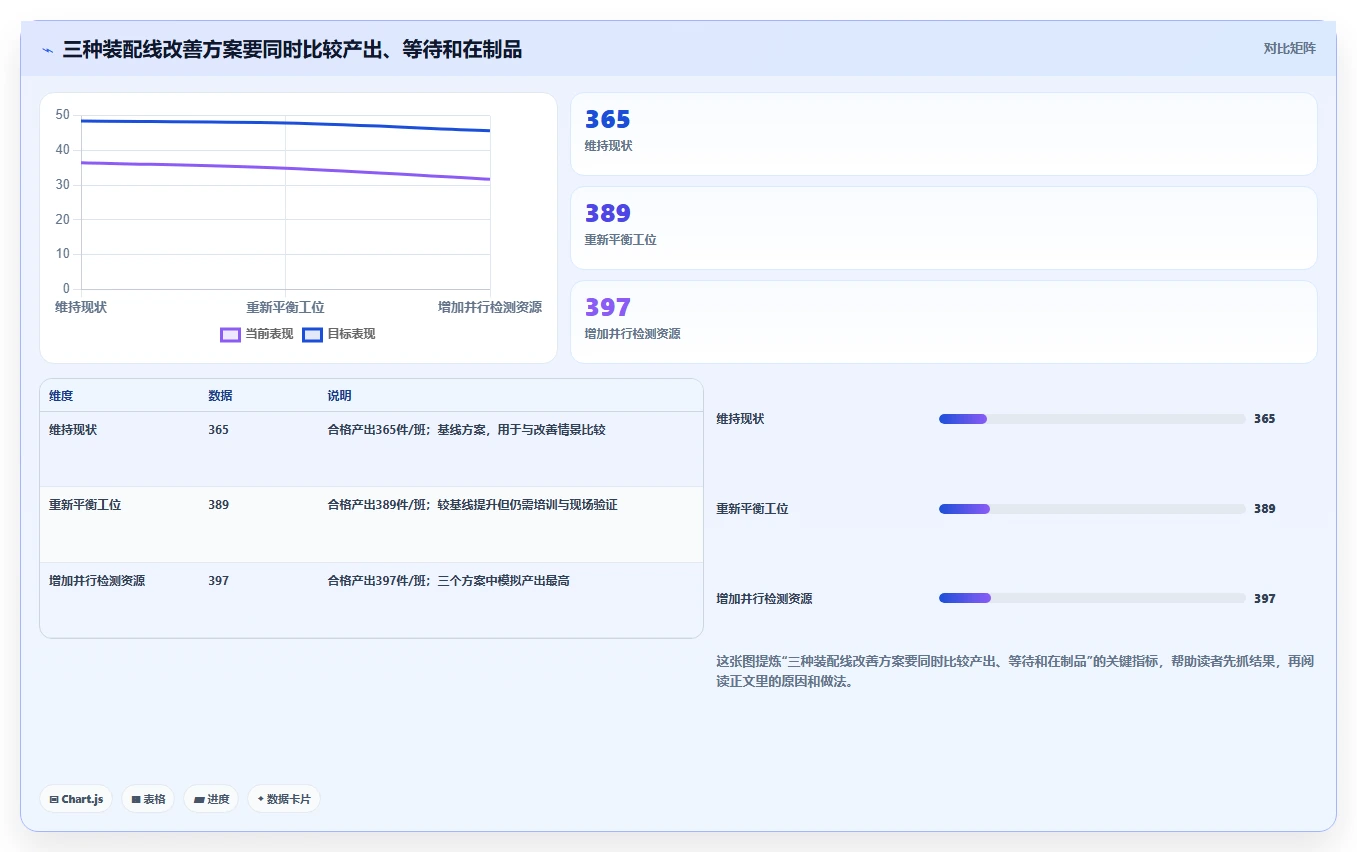Image resolution: width=1357 pixels, height=852 pixels.
Task: Click the 389 value in the table
Action: [218, 505]
